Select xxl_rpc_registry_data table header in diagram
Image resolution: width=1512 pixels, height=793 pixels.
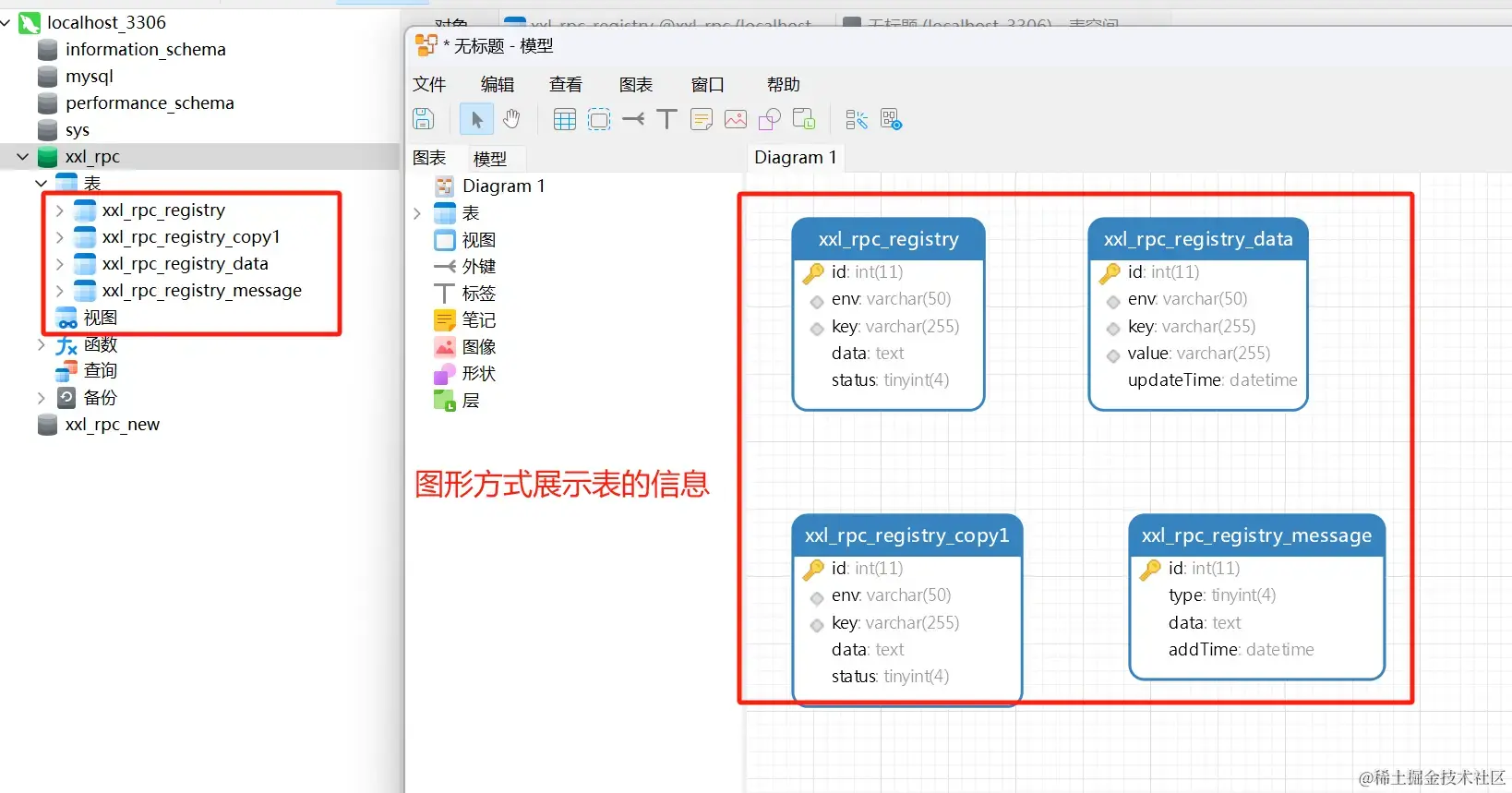[1198, 239]
